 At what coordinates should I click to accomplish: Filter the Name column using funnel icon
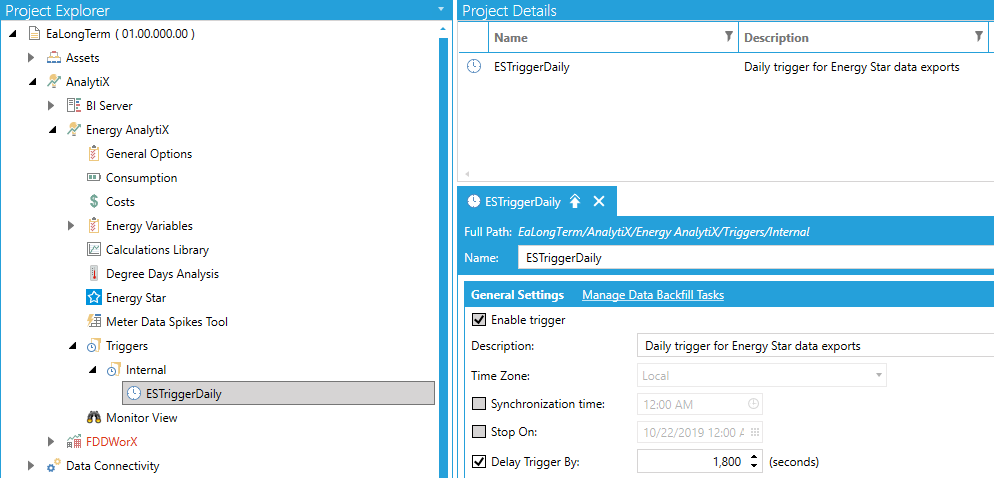coord(728,37)
